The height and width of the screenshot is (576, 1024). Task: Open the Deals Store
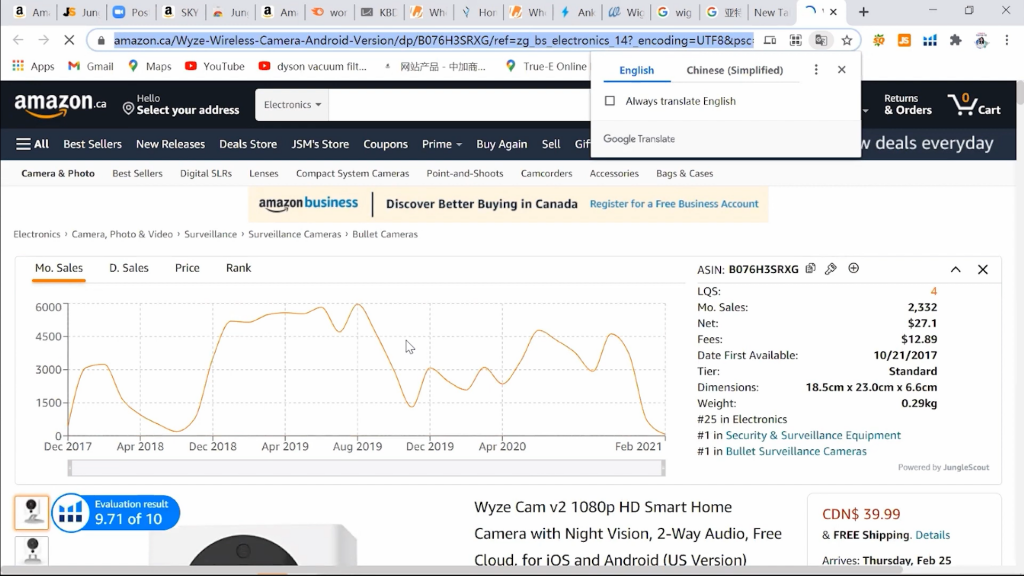point(248,144)
